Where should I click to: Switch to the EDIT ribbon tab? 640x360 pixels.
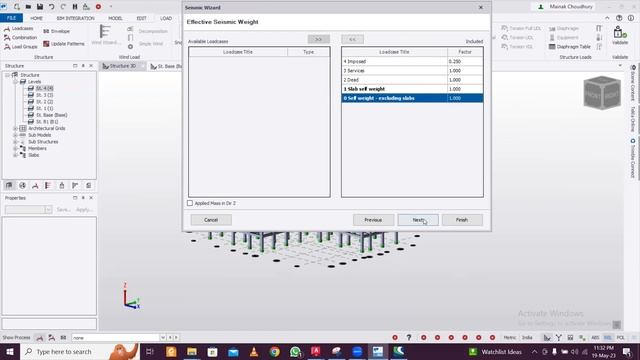(142, 18)
